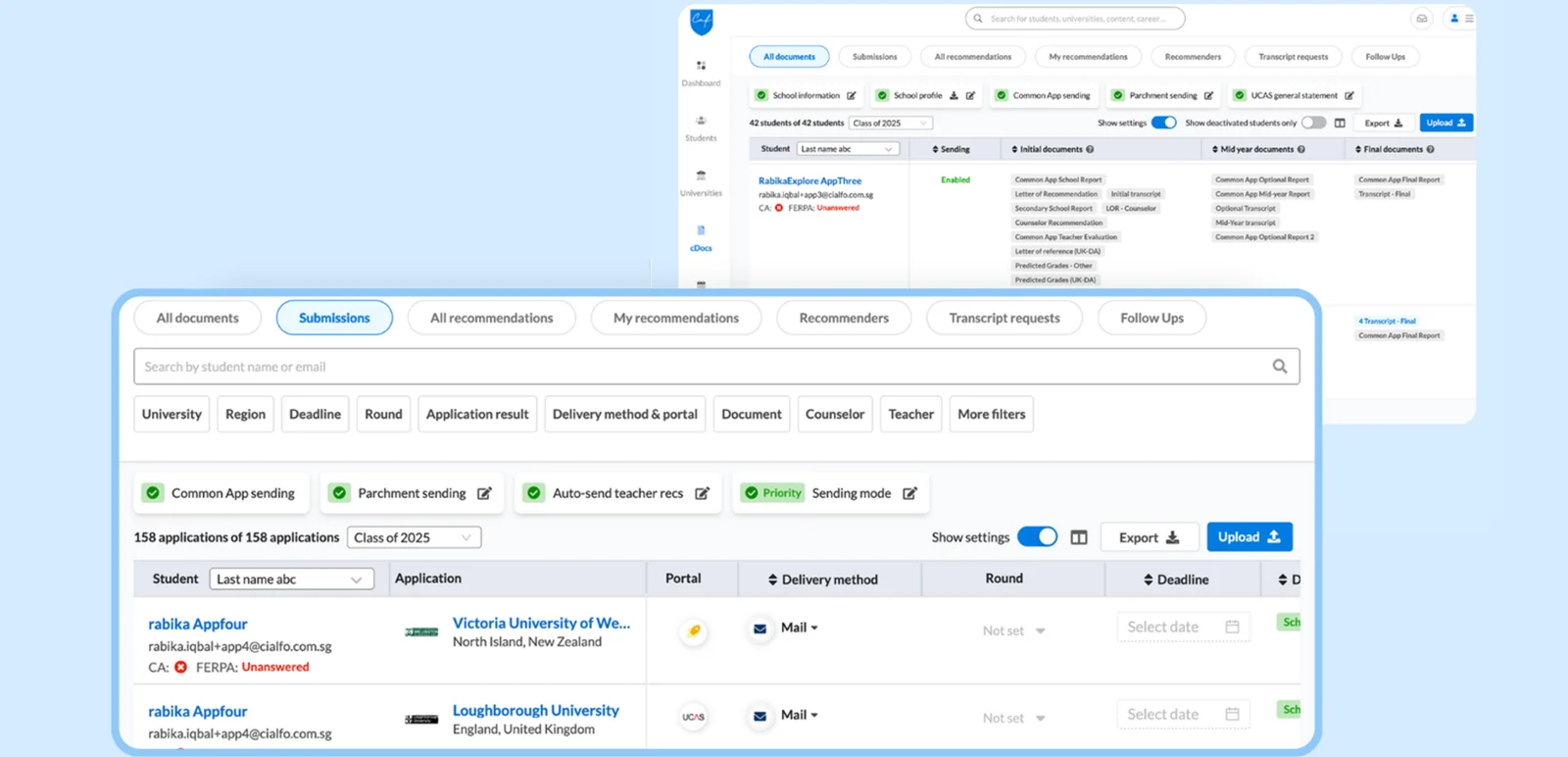Screen dimensions: 1568x757
Task: Open column layout icon in background window toolbar
Action: (1340, 123)
